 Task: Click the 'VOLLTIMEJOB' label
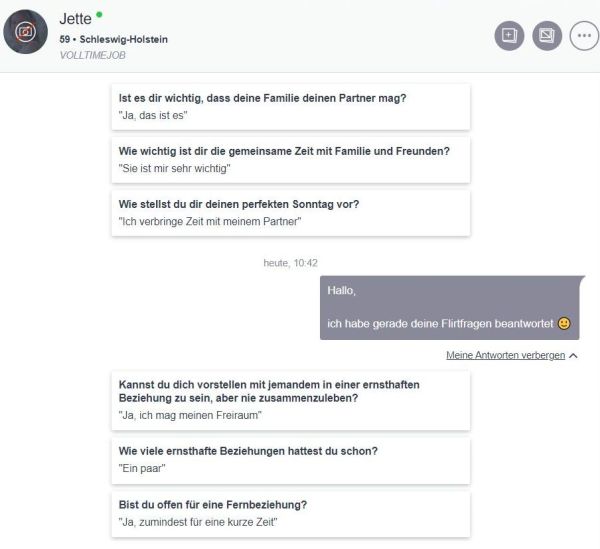94,57
